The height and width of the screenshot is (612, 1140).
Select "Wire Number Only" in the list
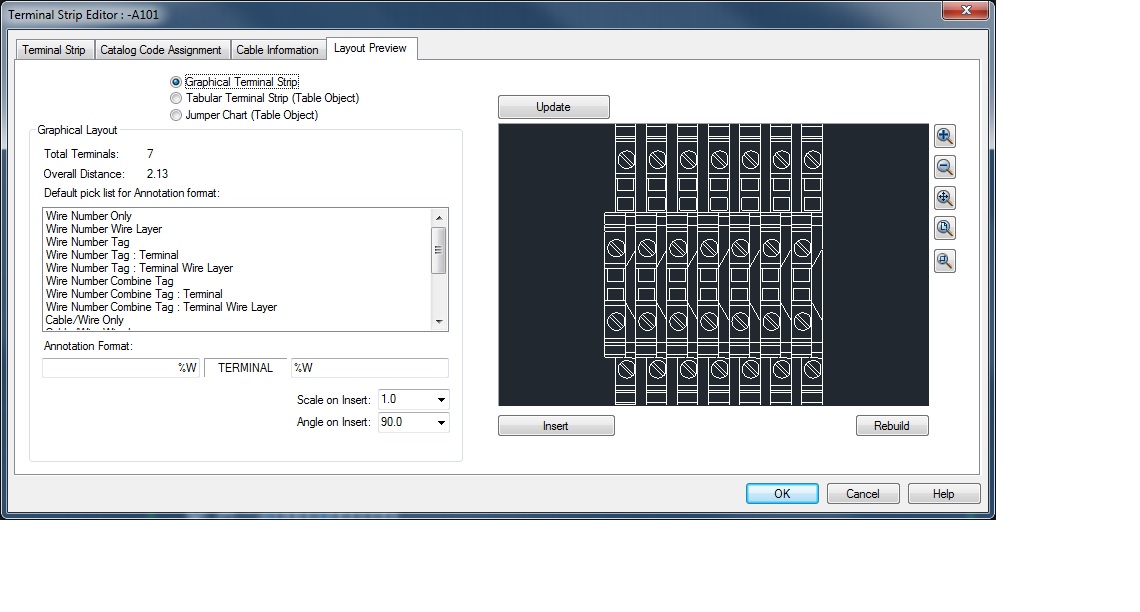point(89,216)
